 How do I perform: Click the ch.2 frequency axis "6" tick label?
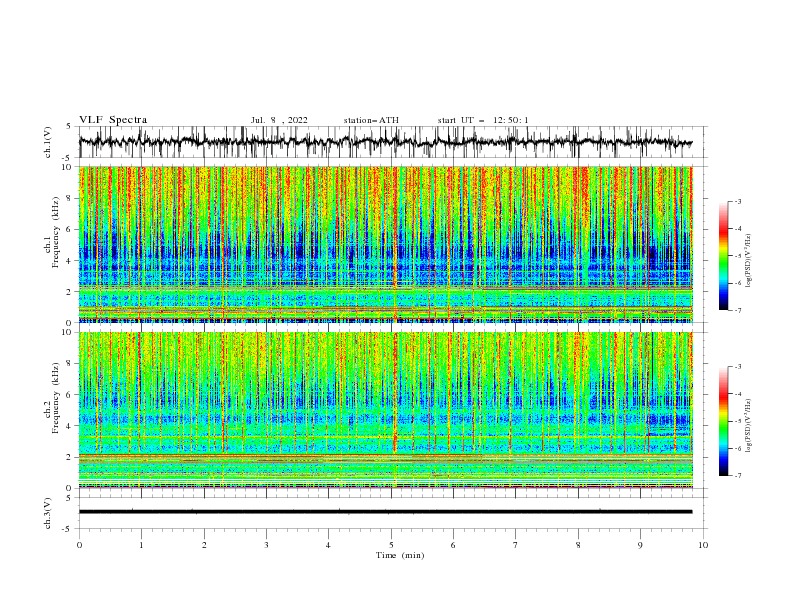click(69, 395)
